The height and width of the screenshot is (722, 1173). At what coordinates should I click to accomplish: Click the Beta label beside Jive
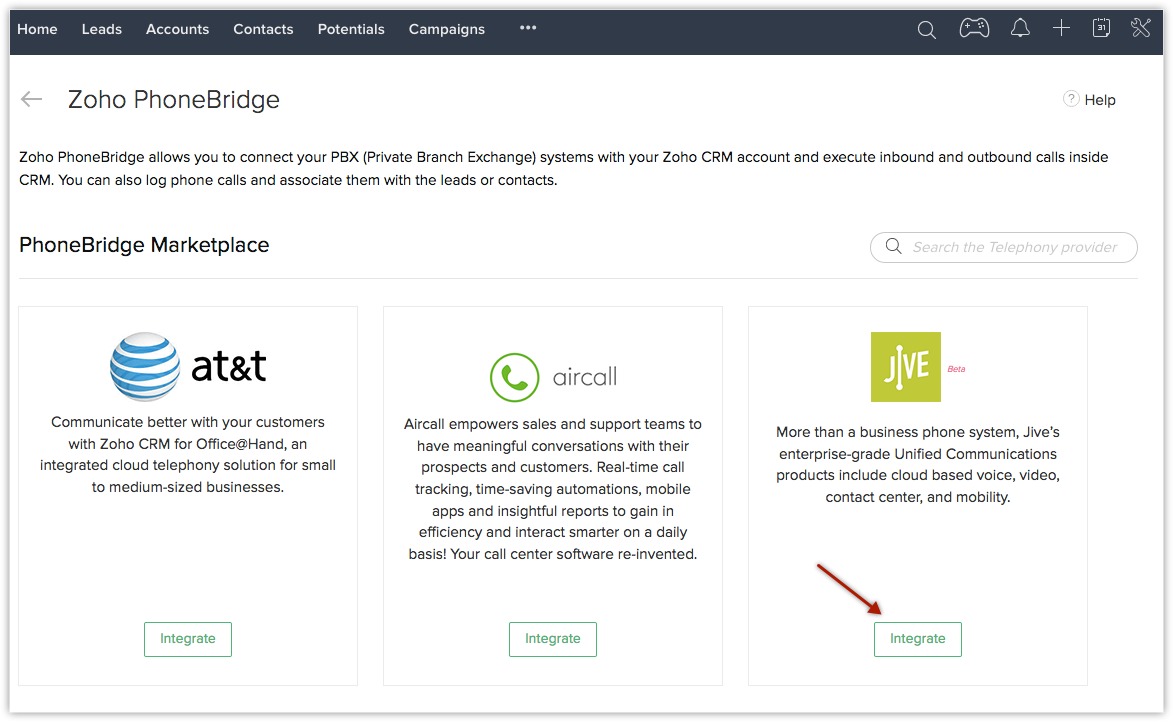(x=956, y=369)
